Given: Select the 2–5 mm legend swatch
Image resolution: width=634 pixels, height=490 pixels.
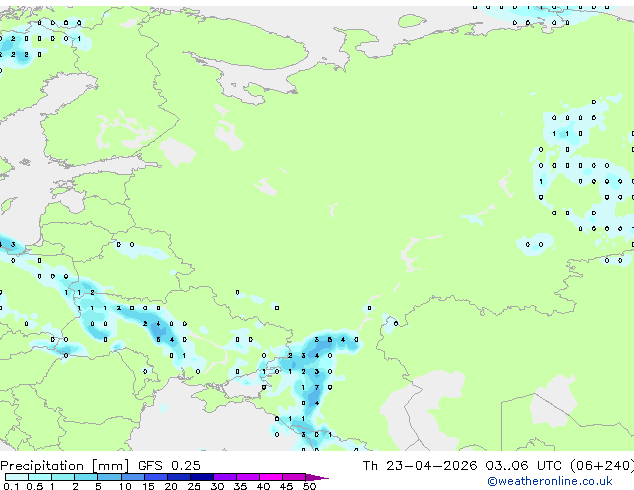Looking at the screenshot, I should click(86, 477).
